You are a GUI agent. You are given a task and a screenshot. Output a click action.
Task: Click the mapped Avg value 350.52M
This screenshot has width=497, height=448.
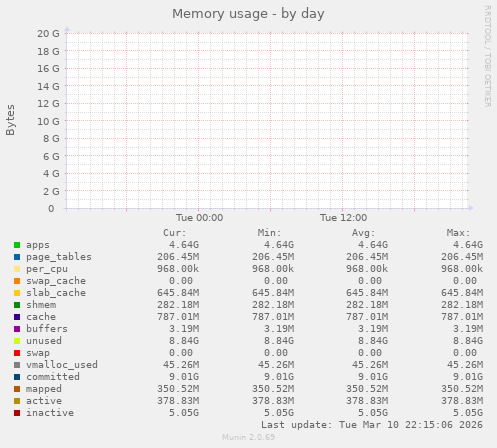click(367, 389)
